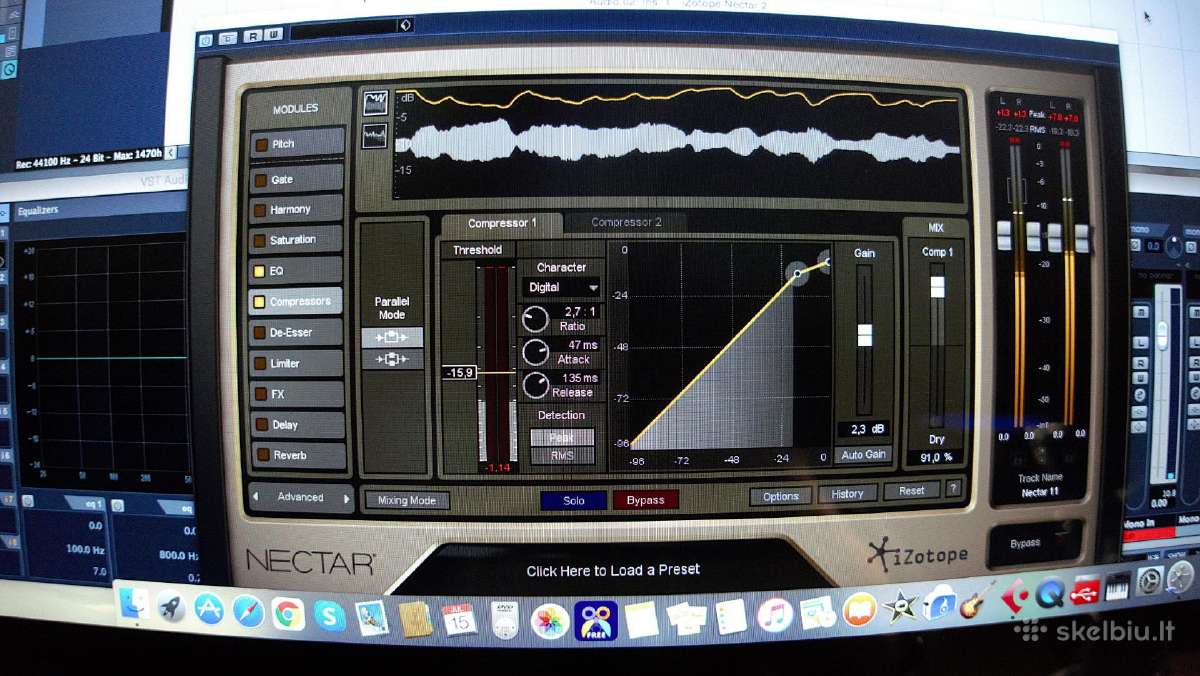Toggle the Pitch module enable light

[260, 144]
